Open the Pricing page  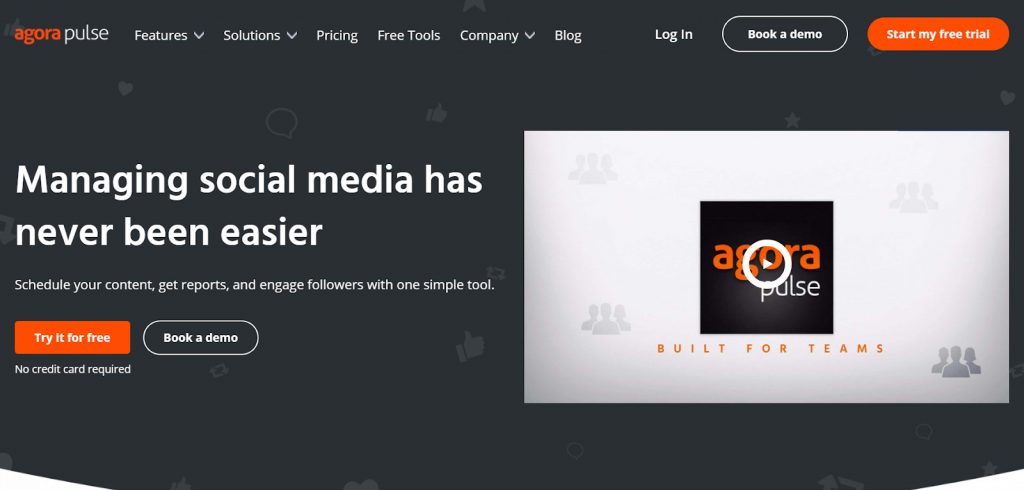pos(337,35)
